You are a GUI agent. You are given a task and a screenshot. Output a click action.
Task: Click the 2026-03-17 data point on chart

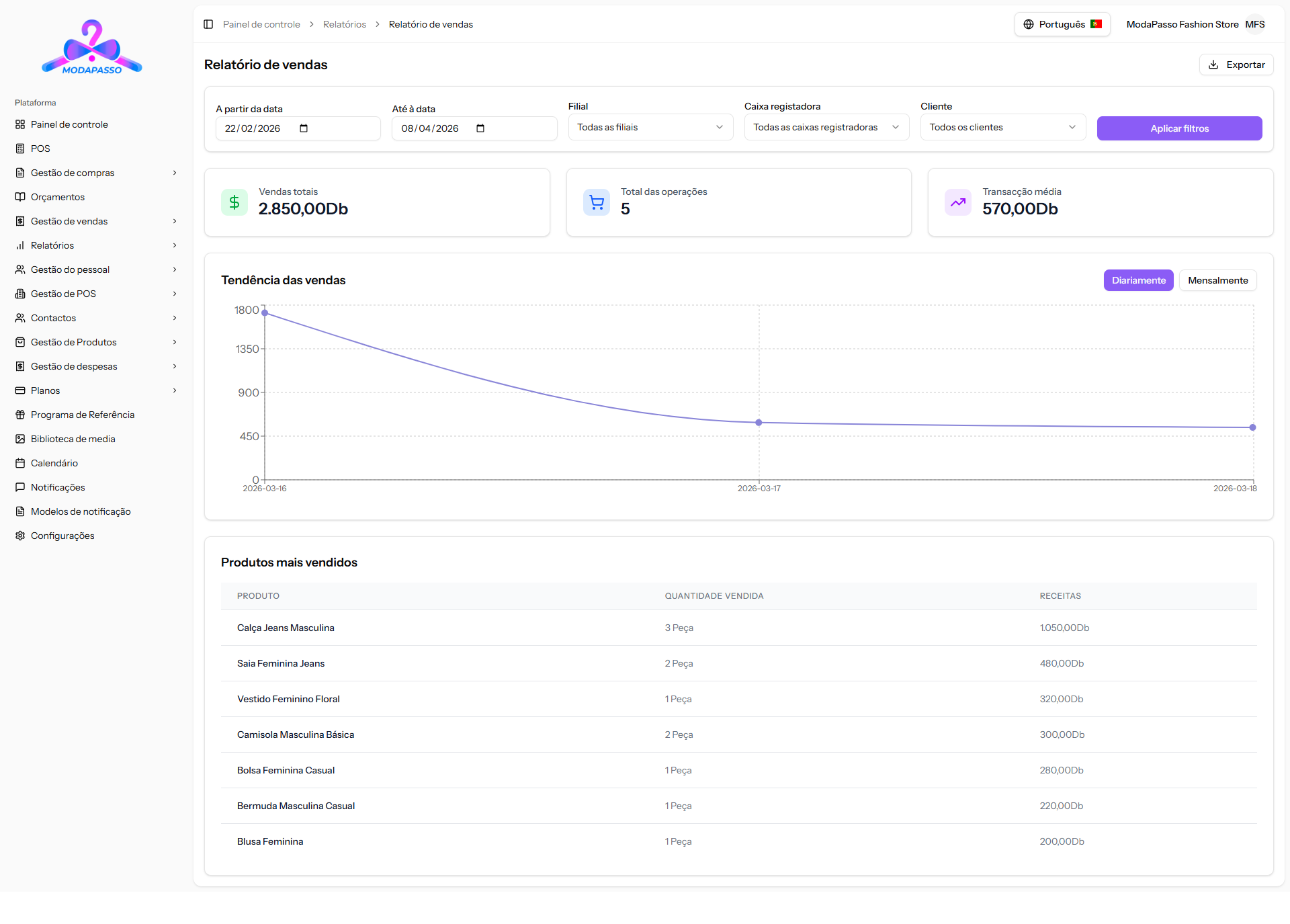[759, 423]
